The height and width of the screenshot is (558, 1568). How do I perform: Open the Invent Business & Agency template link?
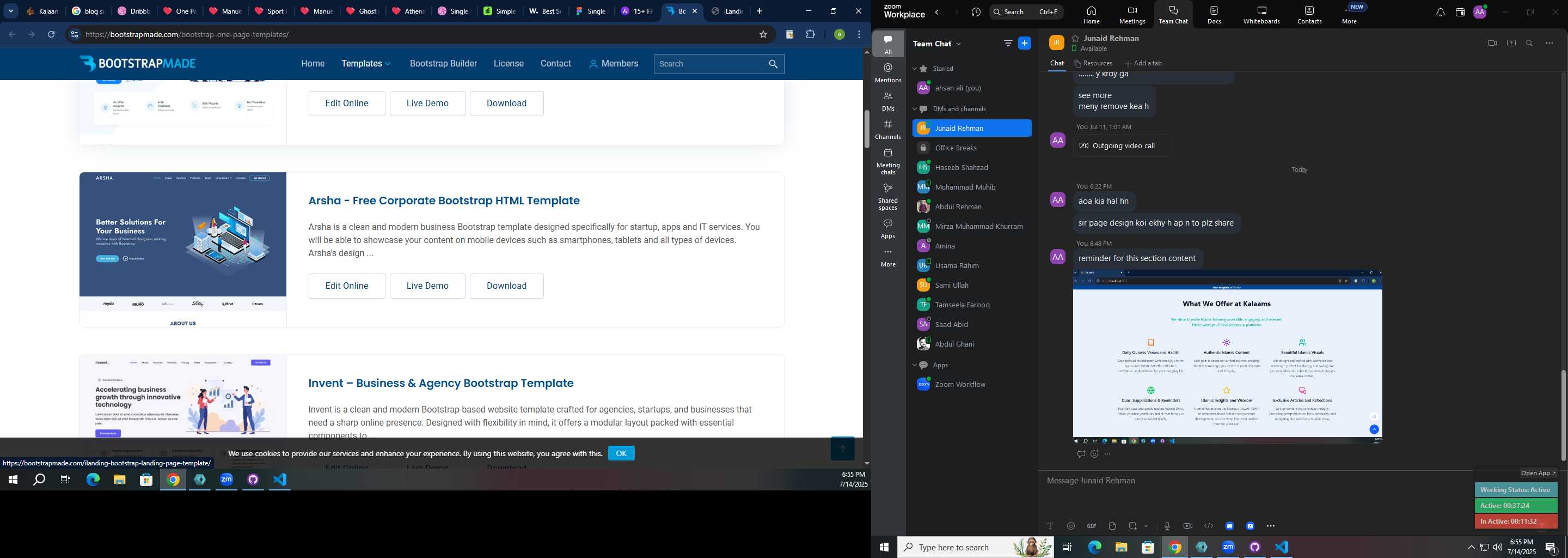440,383
